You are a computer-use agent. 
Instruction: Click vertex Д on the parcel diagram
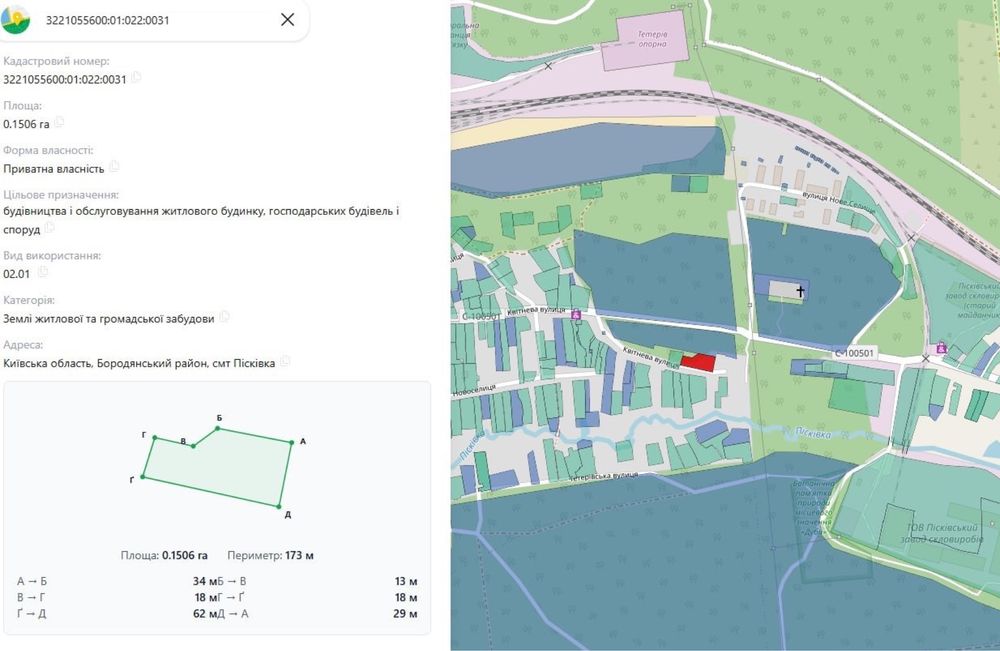[279, 506]
